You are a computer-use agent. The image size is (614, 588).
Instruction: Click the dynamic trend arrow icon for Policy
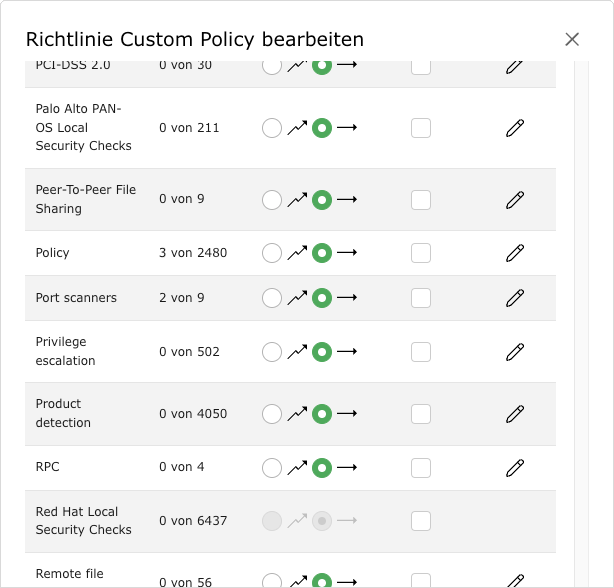pyautogui.click(x=297, y=253)
